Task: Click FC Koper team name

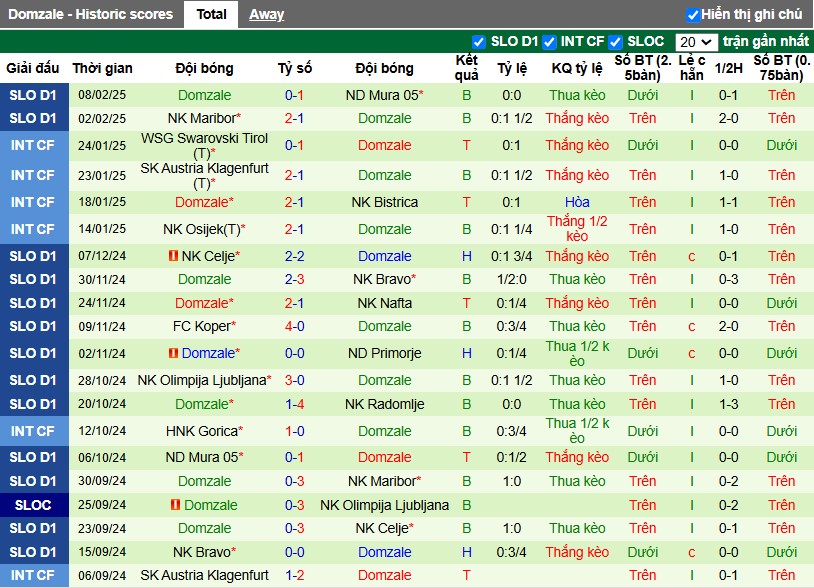Action: point(204,326)
